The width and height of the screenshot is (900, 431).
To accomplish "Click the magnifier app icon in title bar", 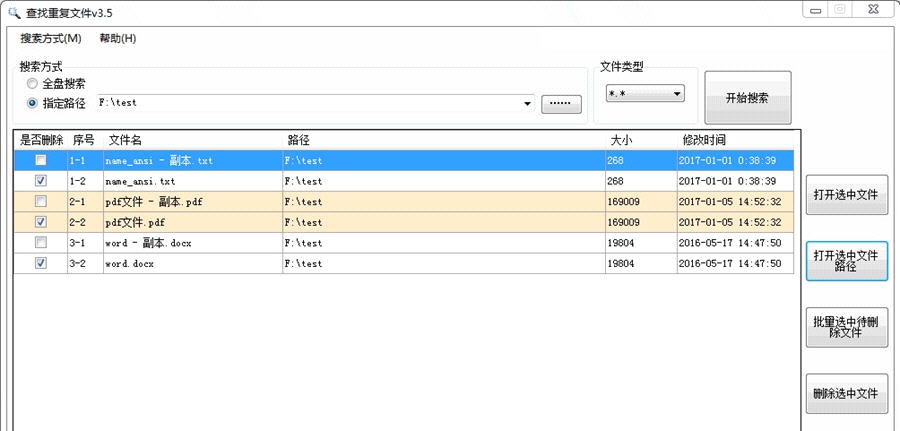I will [x=14, y=11].
